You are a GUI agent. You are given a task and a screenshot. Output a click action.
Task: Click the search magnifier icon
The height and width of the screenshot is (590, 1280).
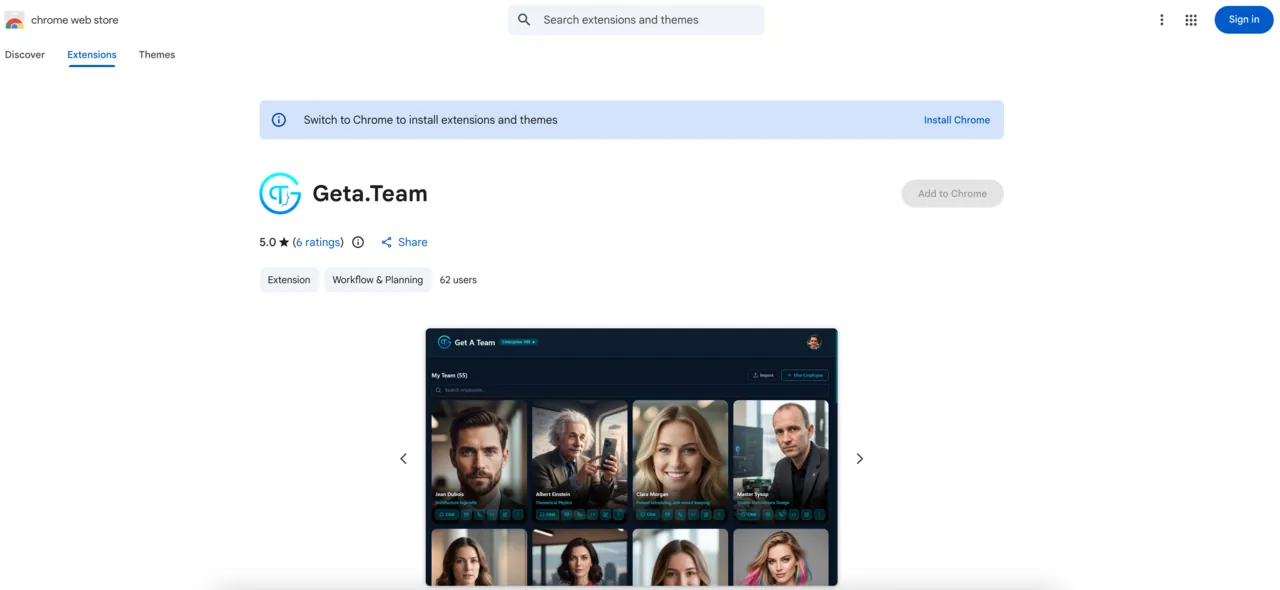524,20
